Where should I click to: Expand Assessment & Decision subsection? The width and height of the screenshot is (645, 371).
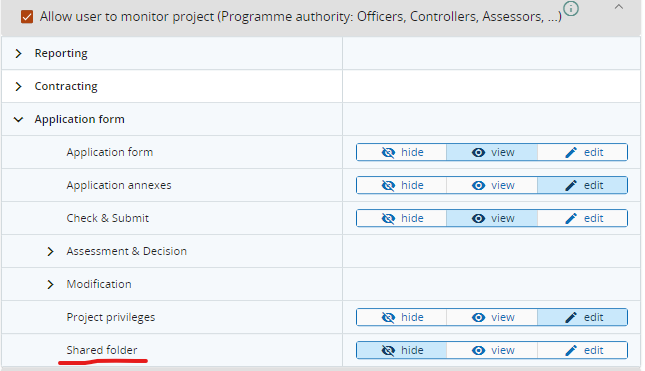click(x=50, y=251)
